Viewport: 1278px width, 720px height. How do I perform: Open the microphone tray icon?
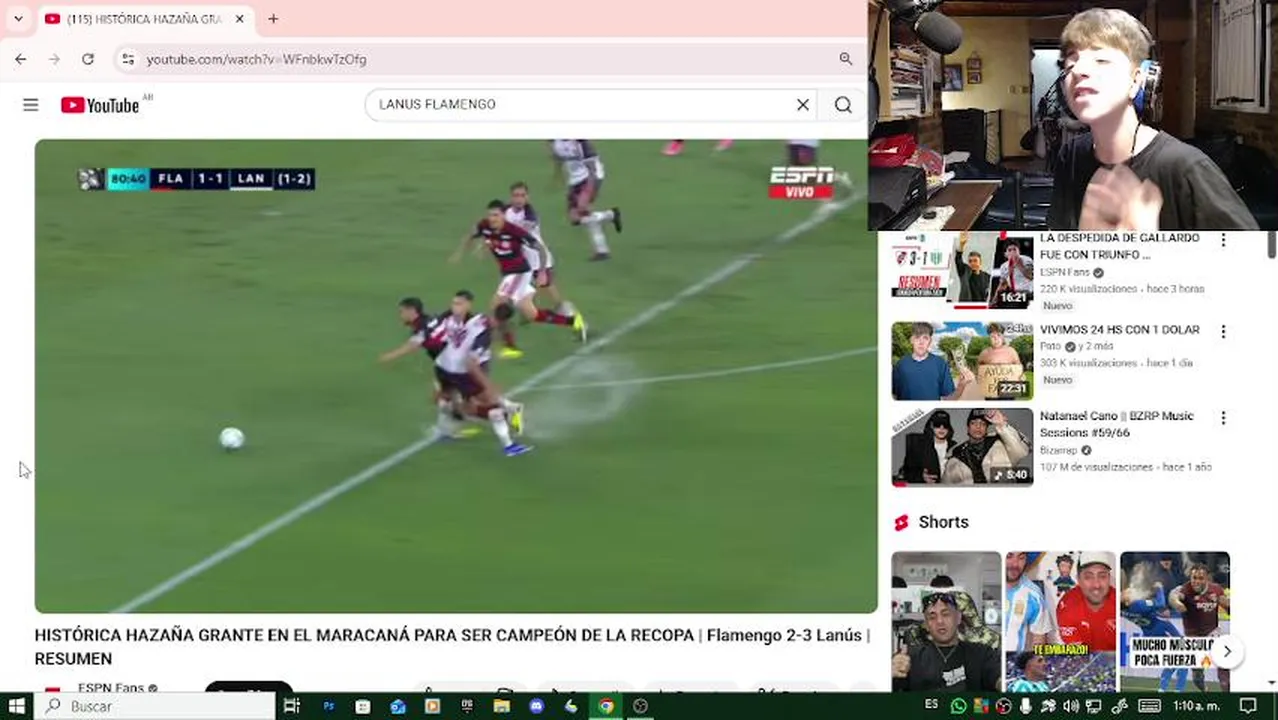(x=1025, y=706)
